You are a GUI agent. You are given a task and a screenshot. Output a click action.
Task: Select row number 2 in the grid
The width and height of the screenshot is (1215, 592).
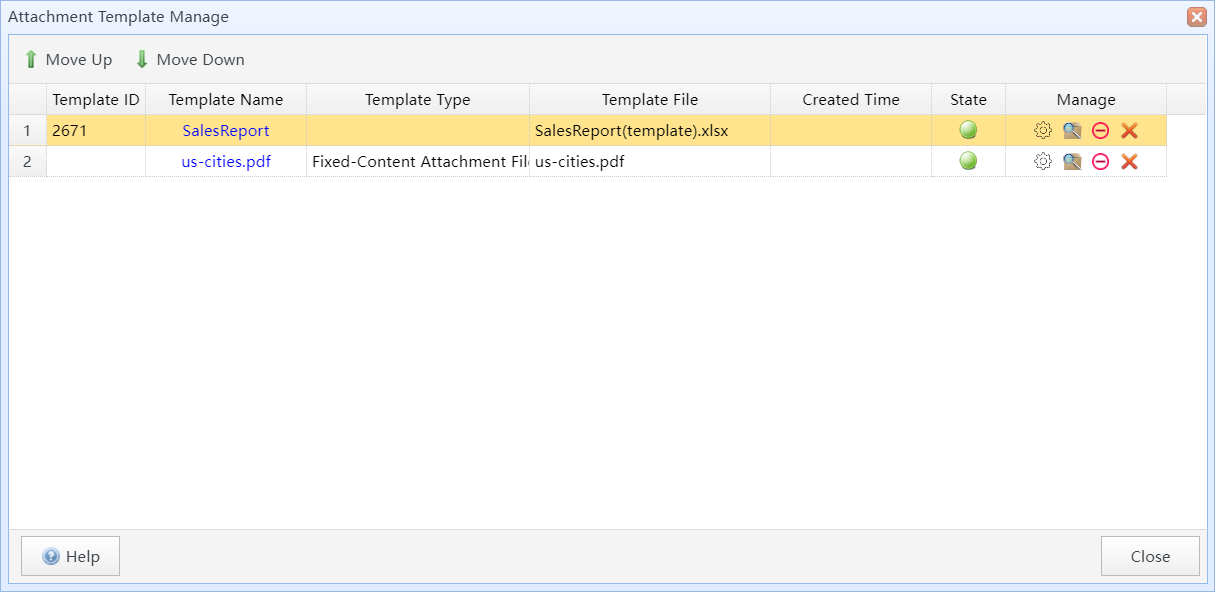tap(28, 161)
